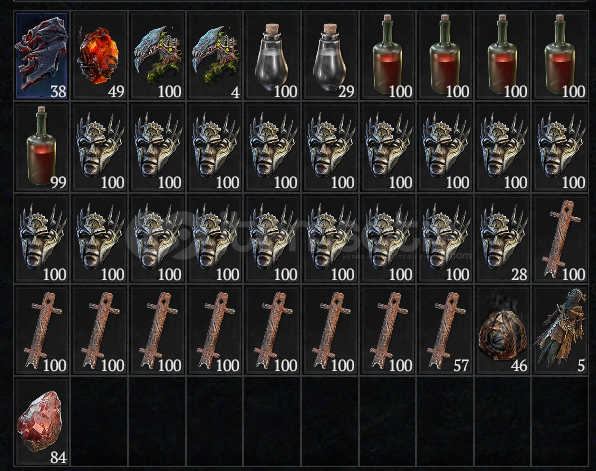Select the green claw item stack of 4
This screenshot has height=471, width=596.
[x=215, y=56]
